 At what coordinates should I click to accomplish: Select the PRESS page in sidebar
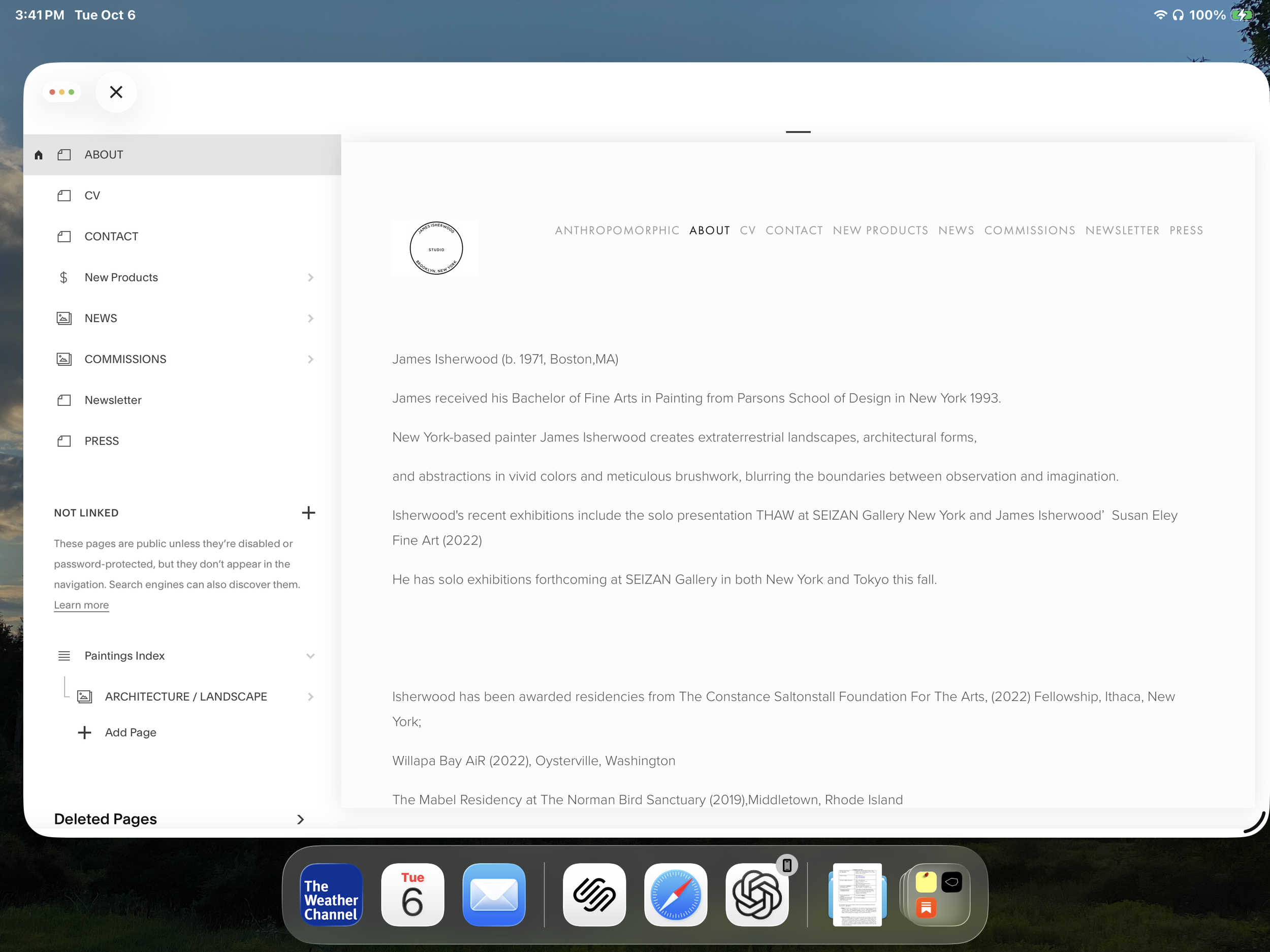[x=182, y=441]
